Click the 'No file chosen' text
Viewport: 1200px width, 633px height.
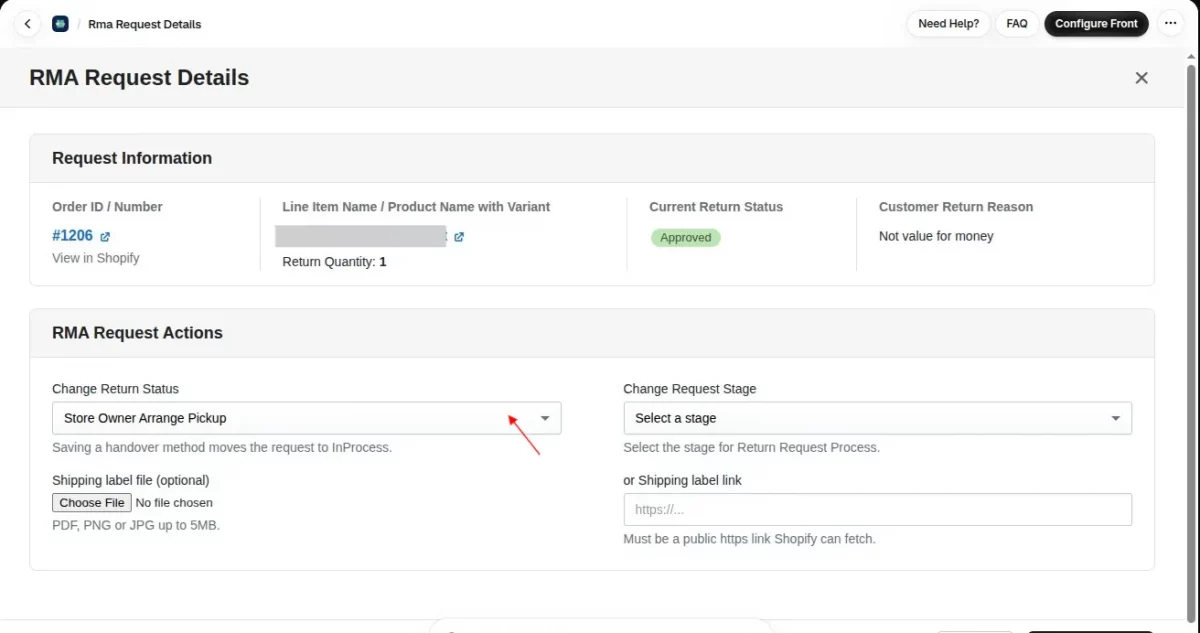(x=174, y=503)
